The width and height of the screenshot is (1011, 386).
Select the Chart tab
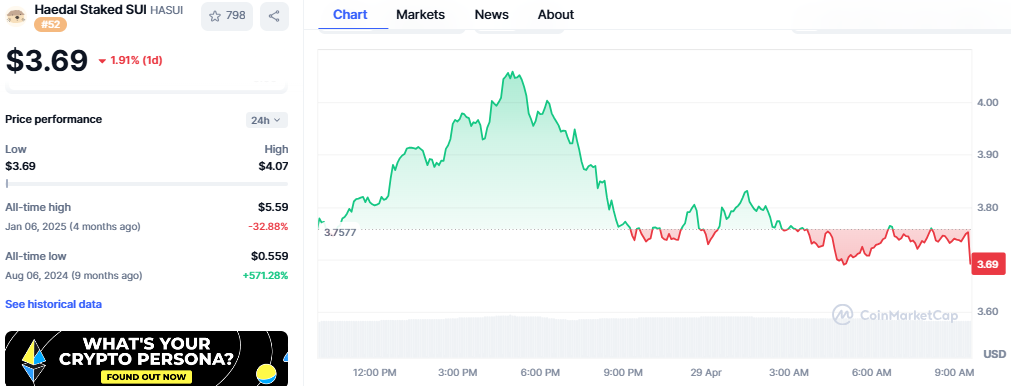tap(351, 14)
